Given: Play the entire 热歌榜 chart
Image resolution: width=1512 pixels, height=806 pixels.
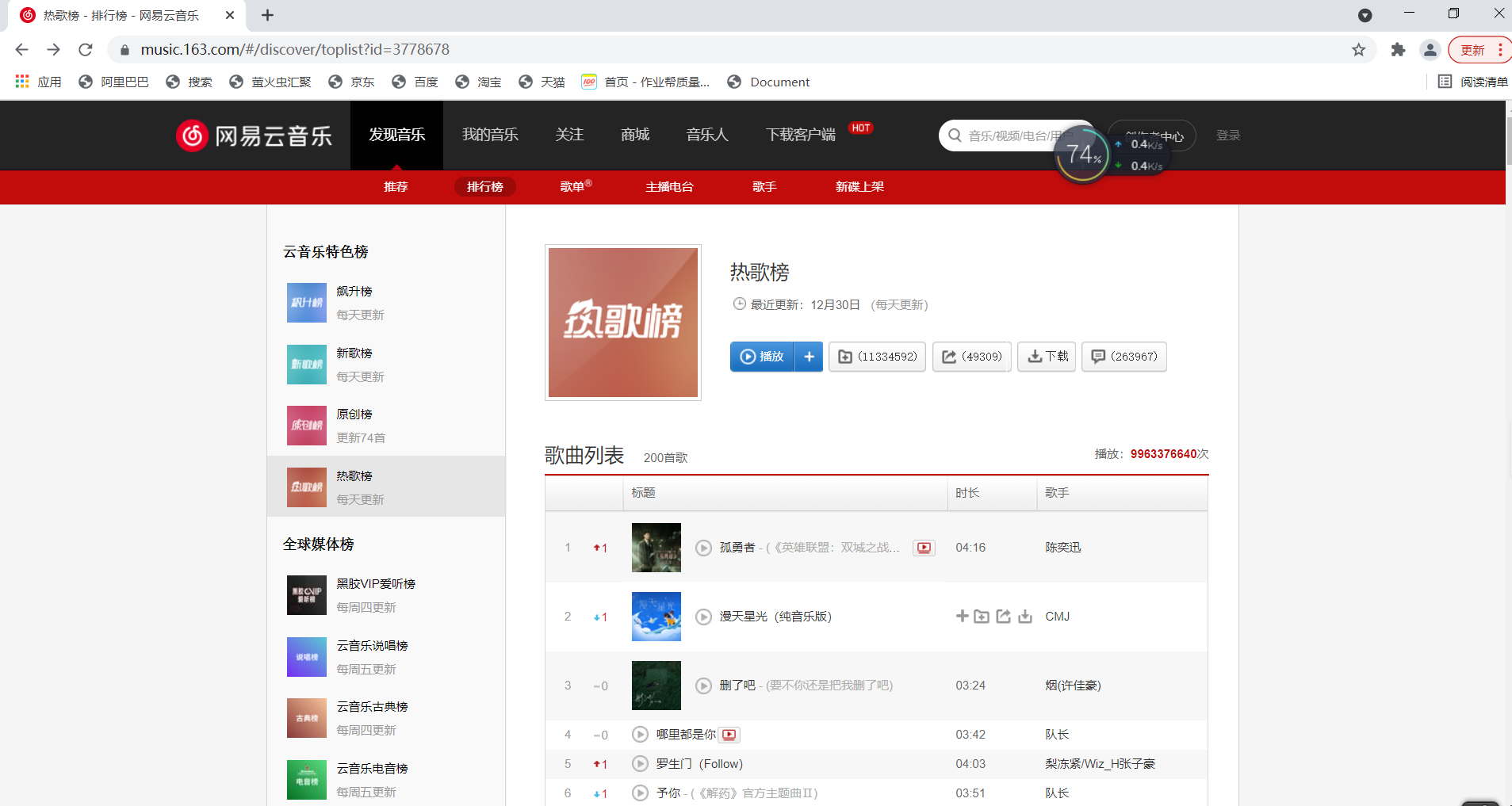Looking at the screenshot, I should pos(762,357).
